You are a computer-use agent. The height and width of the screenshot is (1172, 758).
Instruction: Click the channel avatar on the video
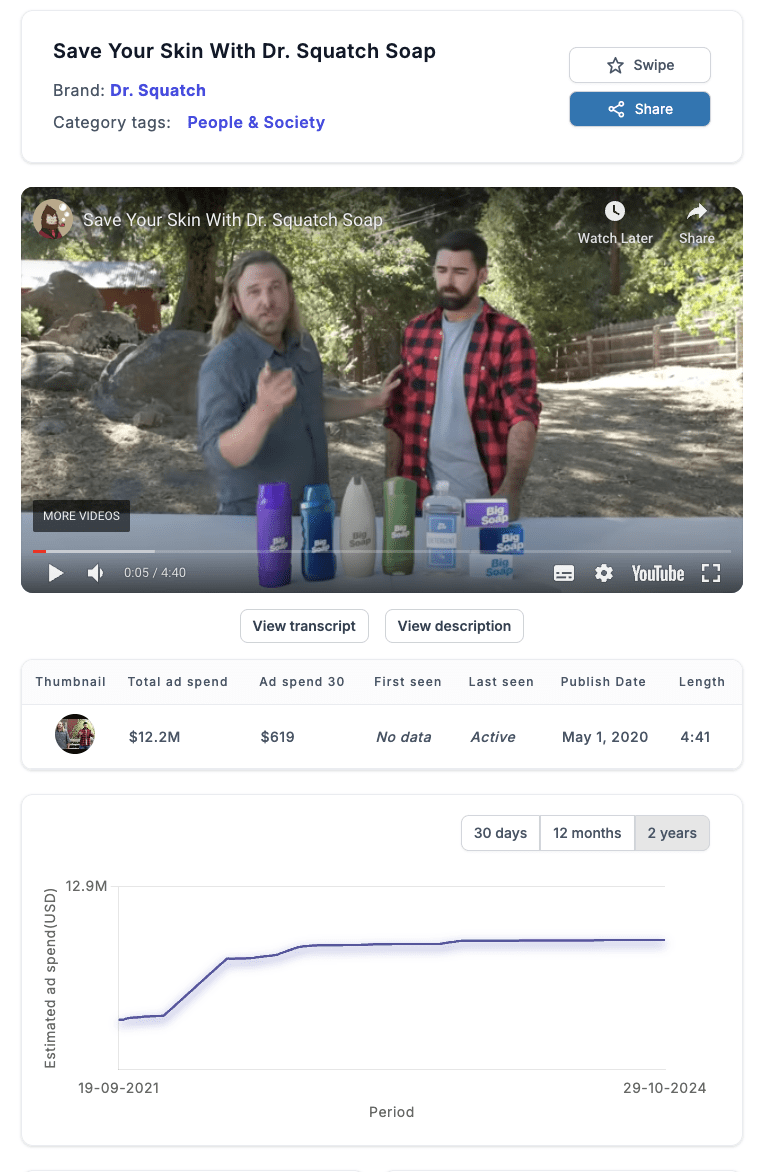click(x=51, y=218)
